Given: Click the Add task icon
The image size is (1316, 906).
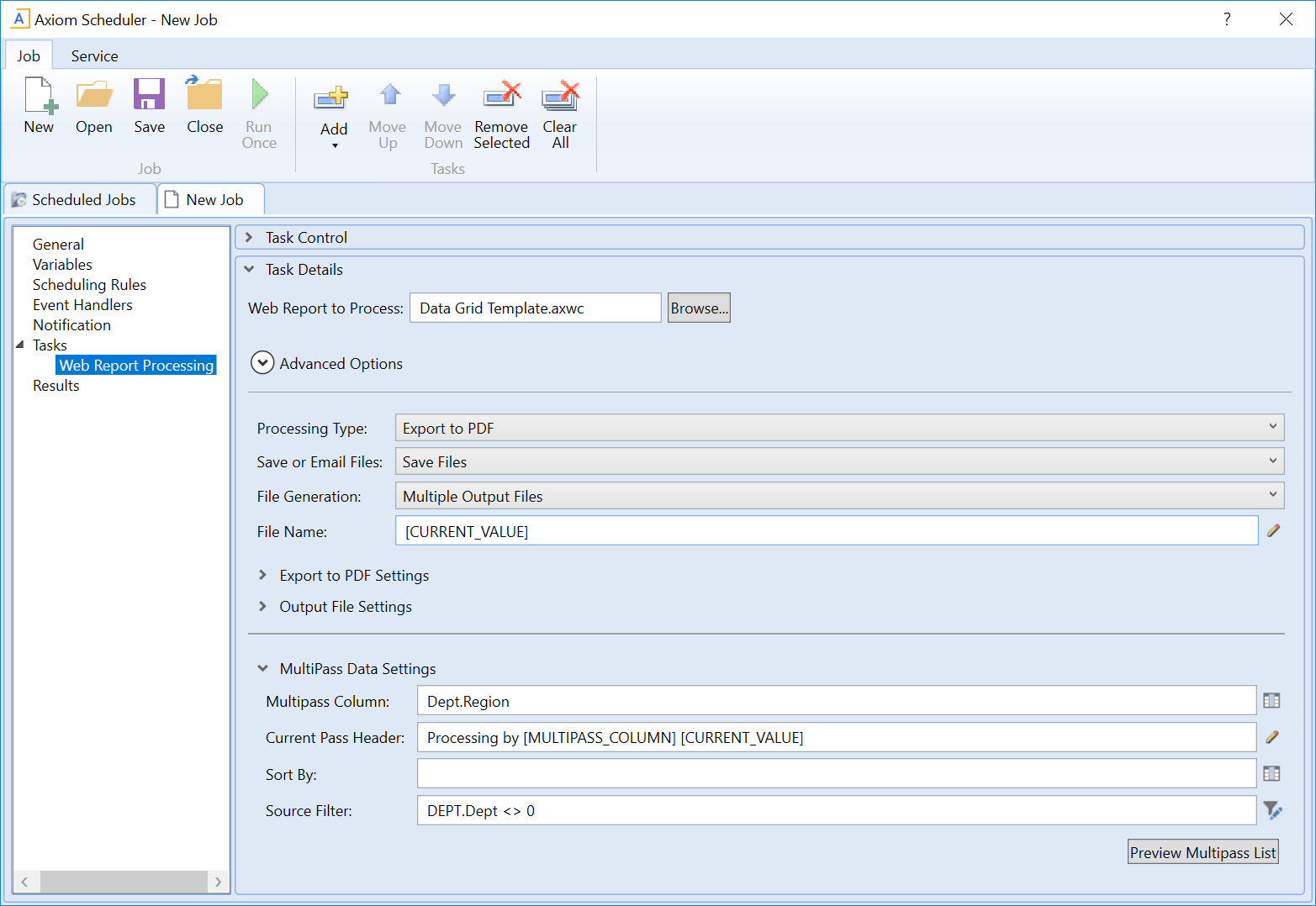Looking at the screenshot, I should point(333,99).
